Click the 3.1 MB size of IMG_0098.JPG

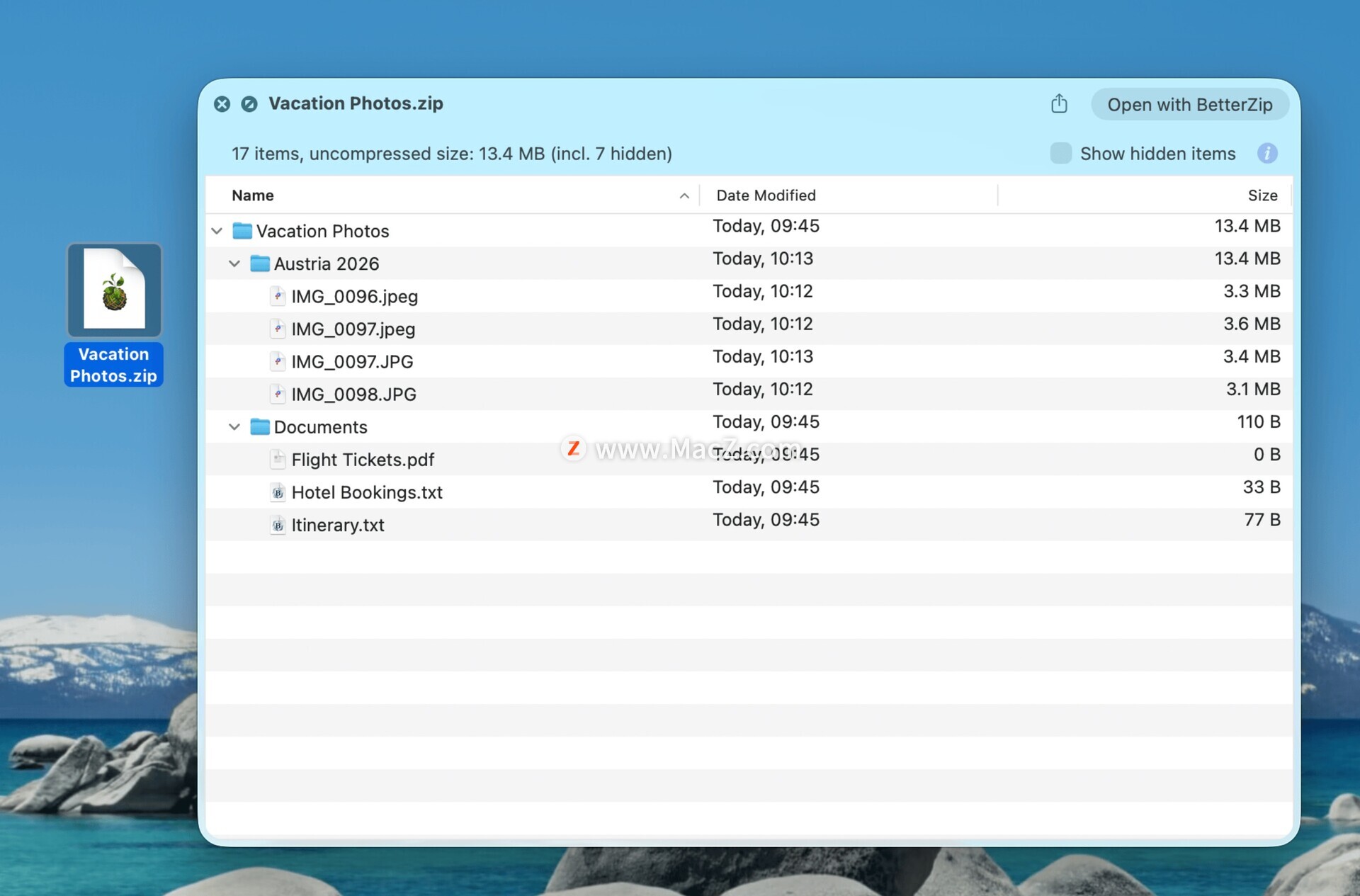tap(1253, 389)
